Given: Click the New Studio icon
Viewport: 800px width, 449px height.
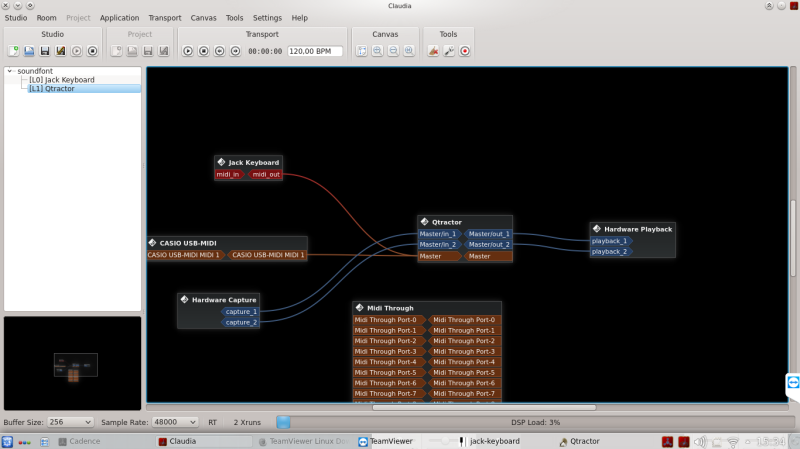Looking at the screenshot, I should click(13, 51).
